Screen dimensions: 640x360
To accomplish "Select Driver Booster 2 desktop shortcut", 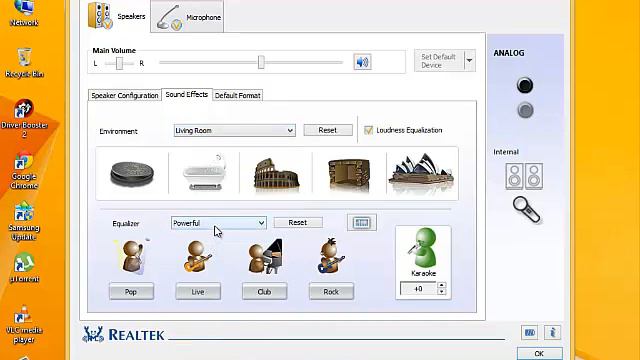I will (24, 118).
